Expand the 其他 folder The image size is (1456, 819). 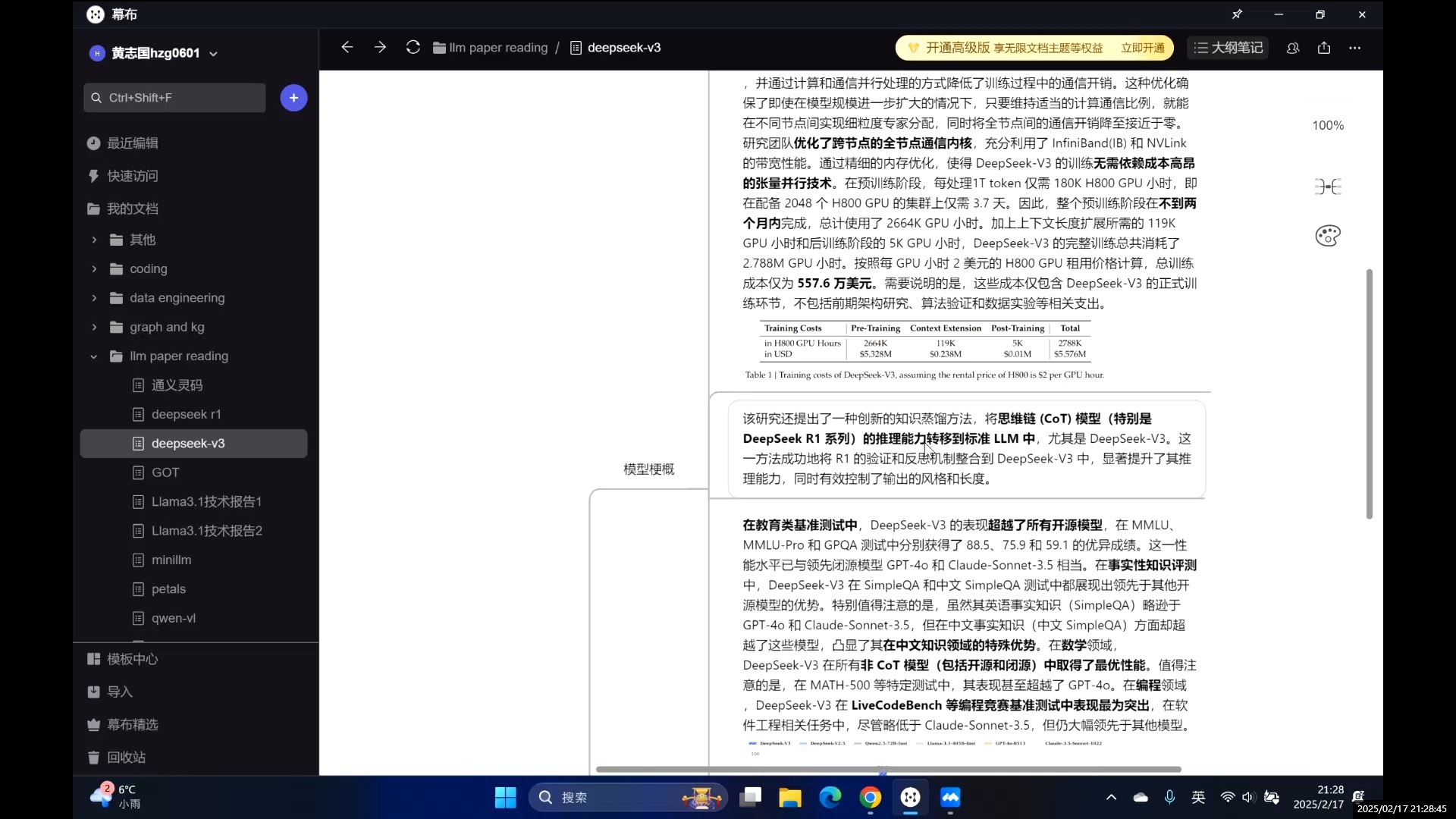point(94,240)
